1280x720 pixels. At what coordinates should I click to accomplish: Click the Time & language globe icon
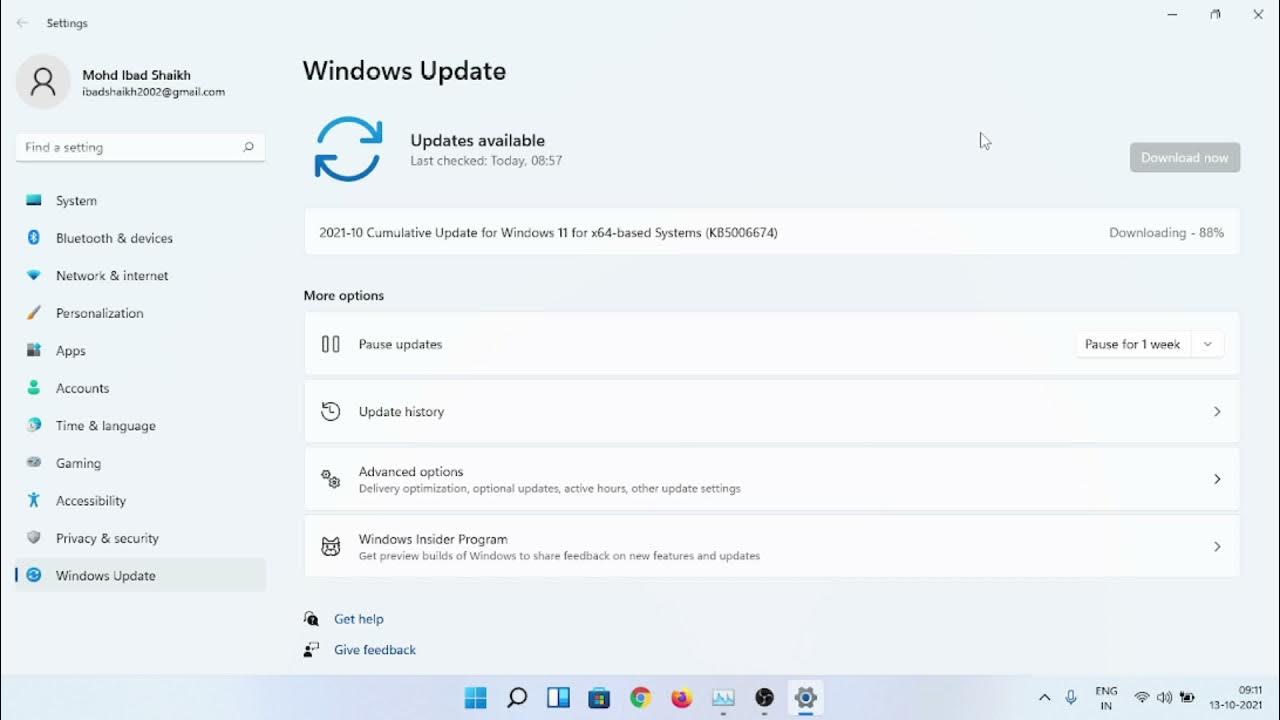tap(34, 425)
